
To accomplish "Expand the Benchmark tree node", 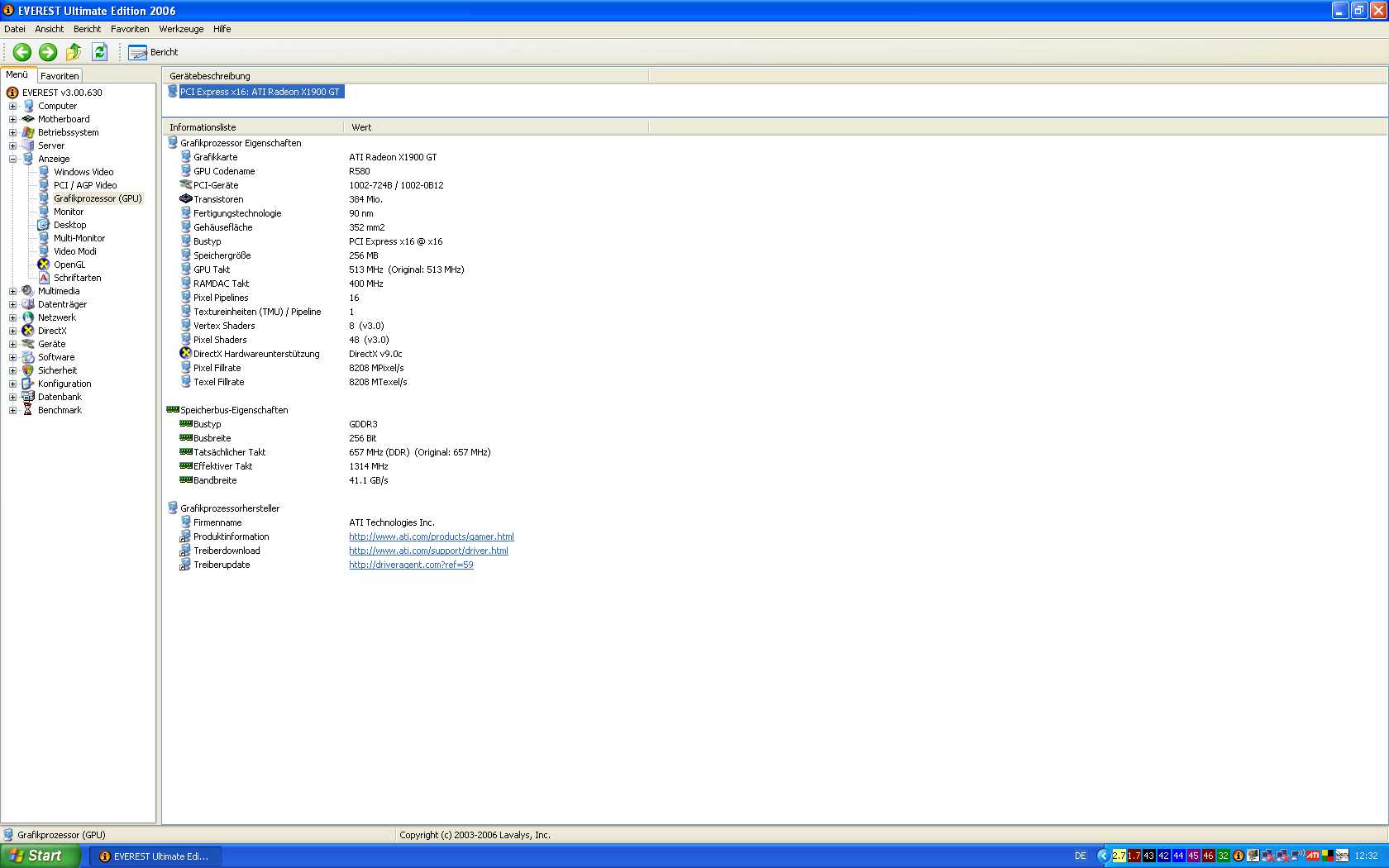I will click(12, 410).
